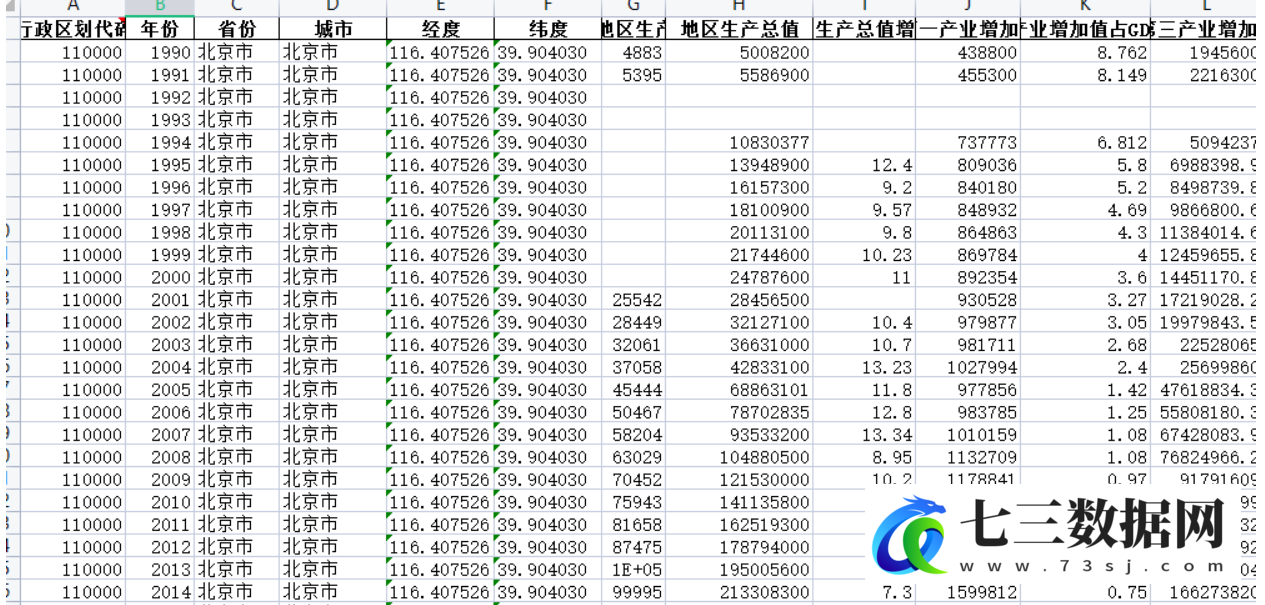Select column J value 1027994
The image size is (1265, 605).
click(x=968, y=367)
